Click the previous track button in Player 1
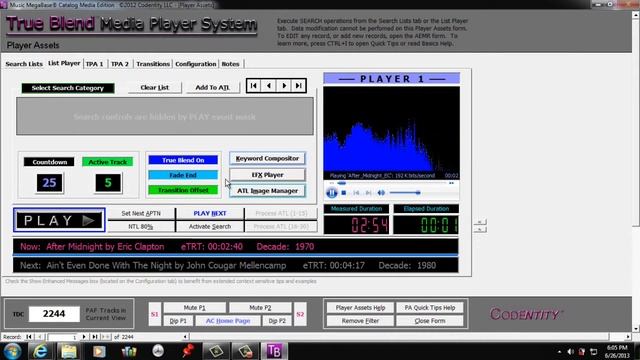Viewport: 640px width, 360px height. coord(356,193)
